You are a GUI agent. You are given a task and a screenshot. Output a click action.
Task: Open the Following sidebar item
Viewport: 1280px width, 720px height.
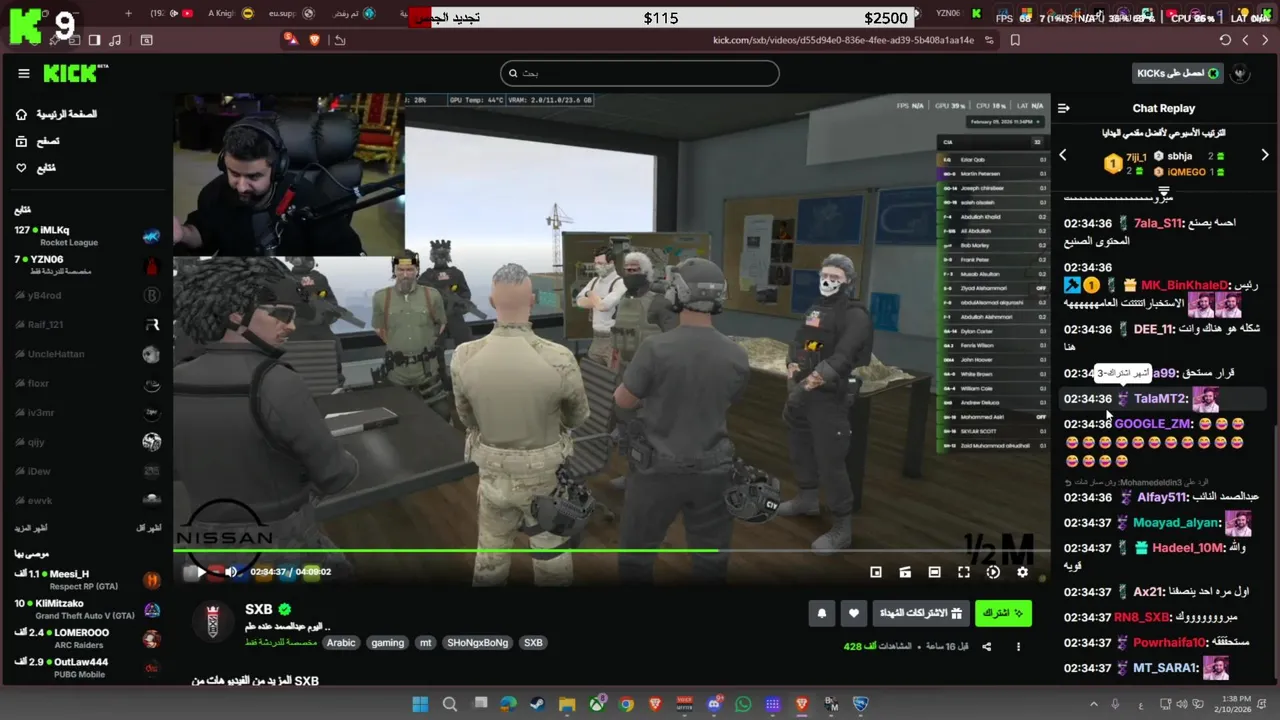pyautogui.click(x=36, y=167)
